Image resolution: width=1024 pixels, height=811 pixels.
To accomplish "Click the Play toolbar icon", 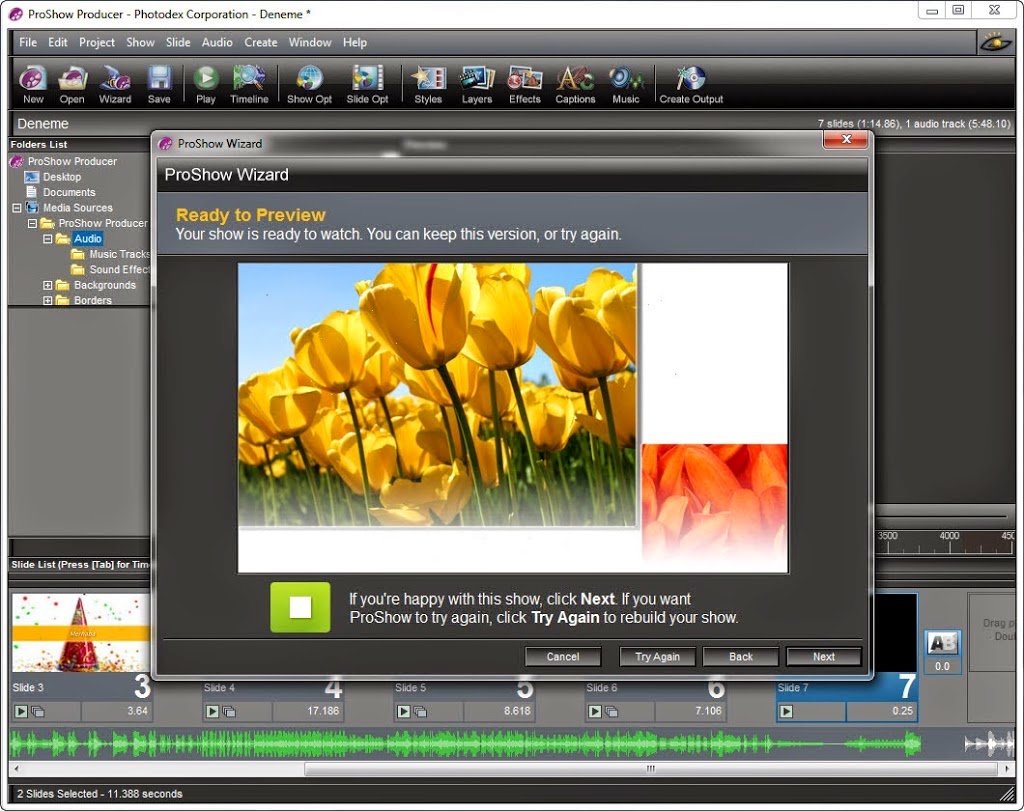I will pos(206,85).
